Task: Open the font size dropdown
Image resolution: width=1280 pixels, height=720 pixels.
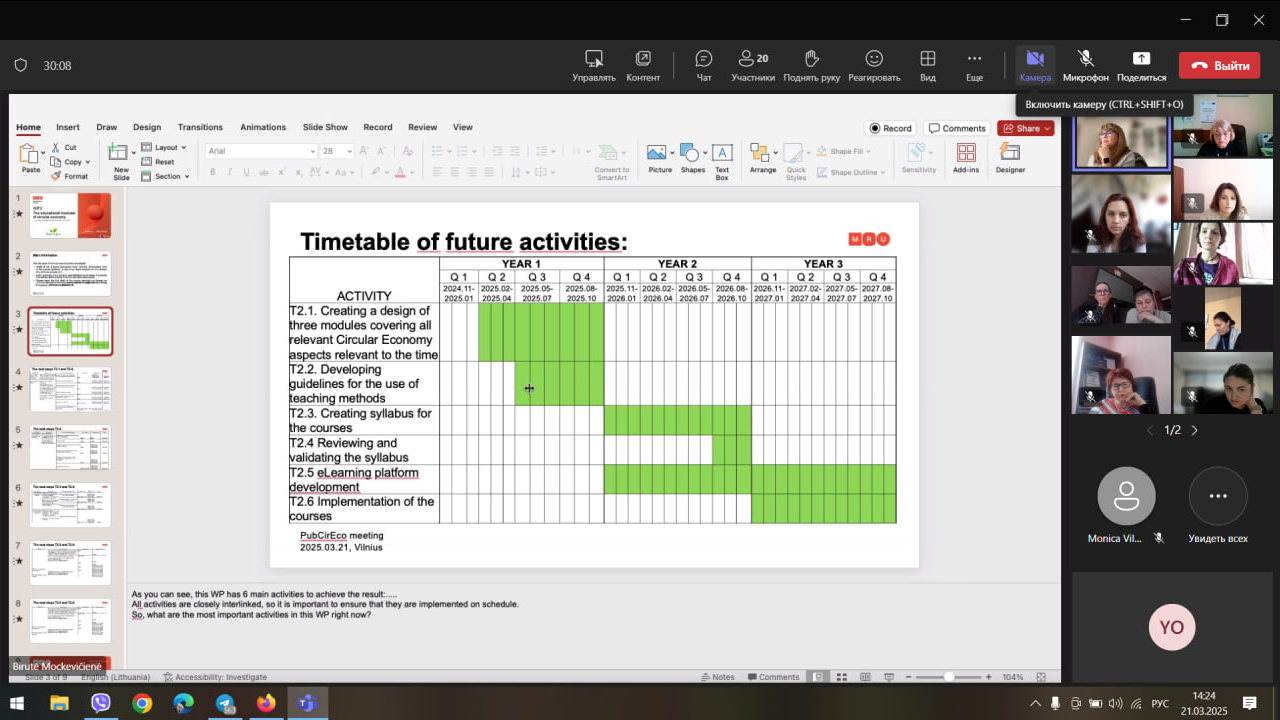Action: click(349, 151)
